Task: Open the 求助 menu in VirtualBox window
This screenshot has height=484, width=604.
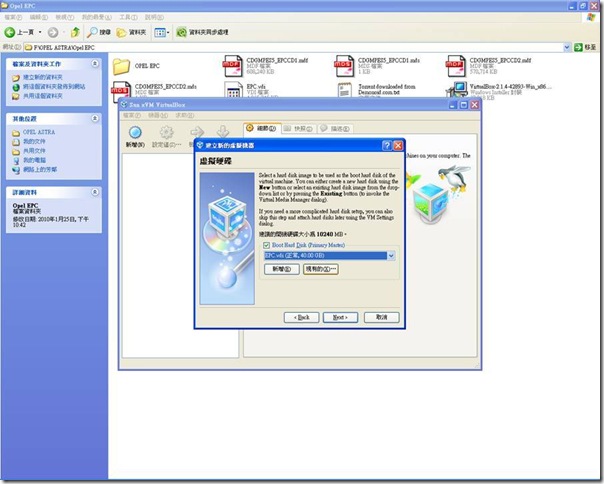Action: 185,115
